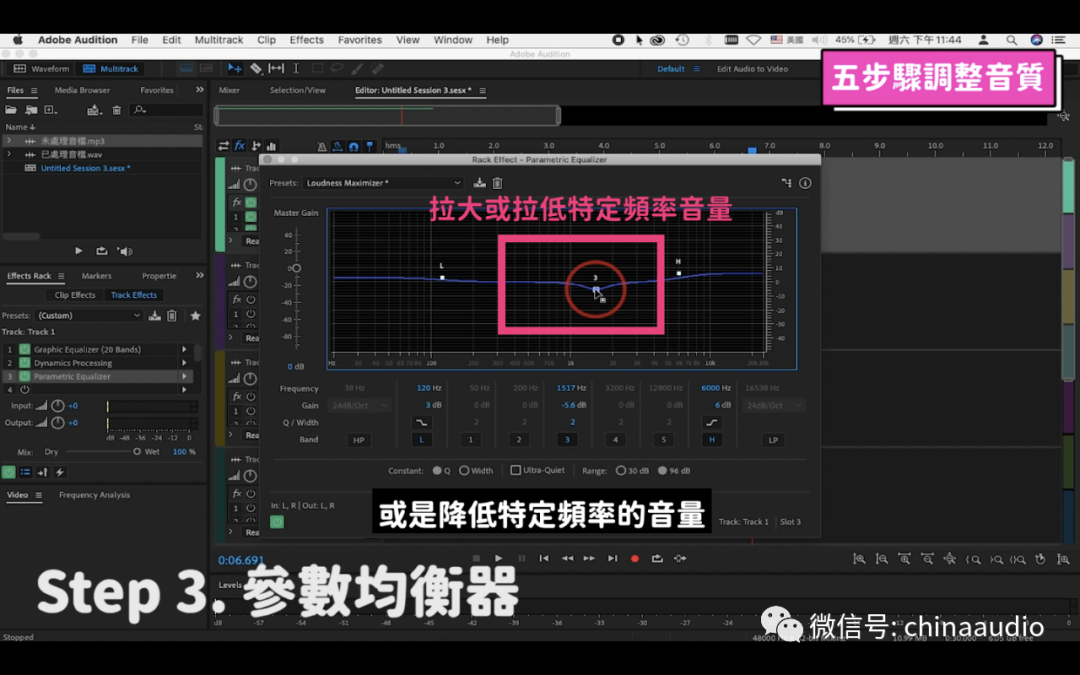
Task: Click the FX view icon above the tracks
Action: coord(240,146)
